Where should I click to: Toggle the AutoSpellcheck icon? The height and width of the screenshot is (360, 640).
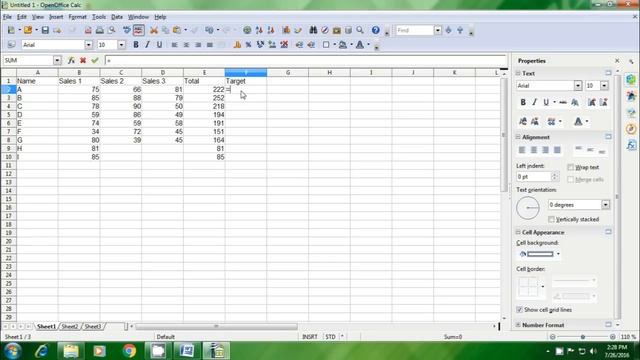tap(138, 30)
